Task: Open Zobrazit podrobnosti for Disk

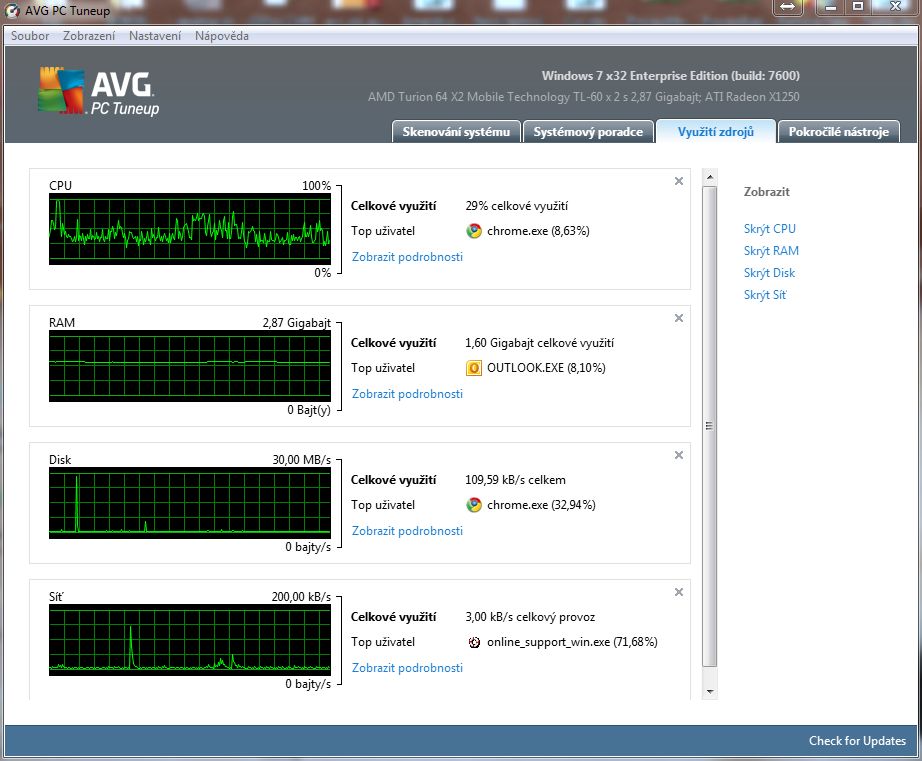Action: [407, 531]
